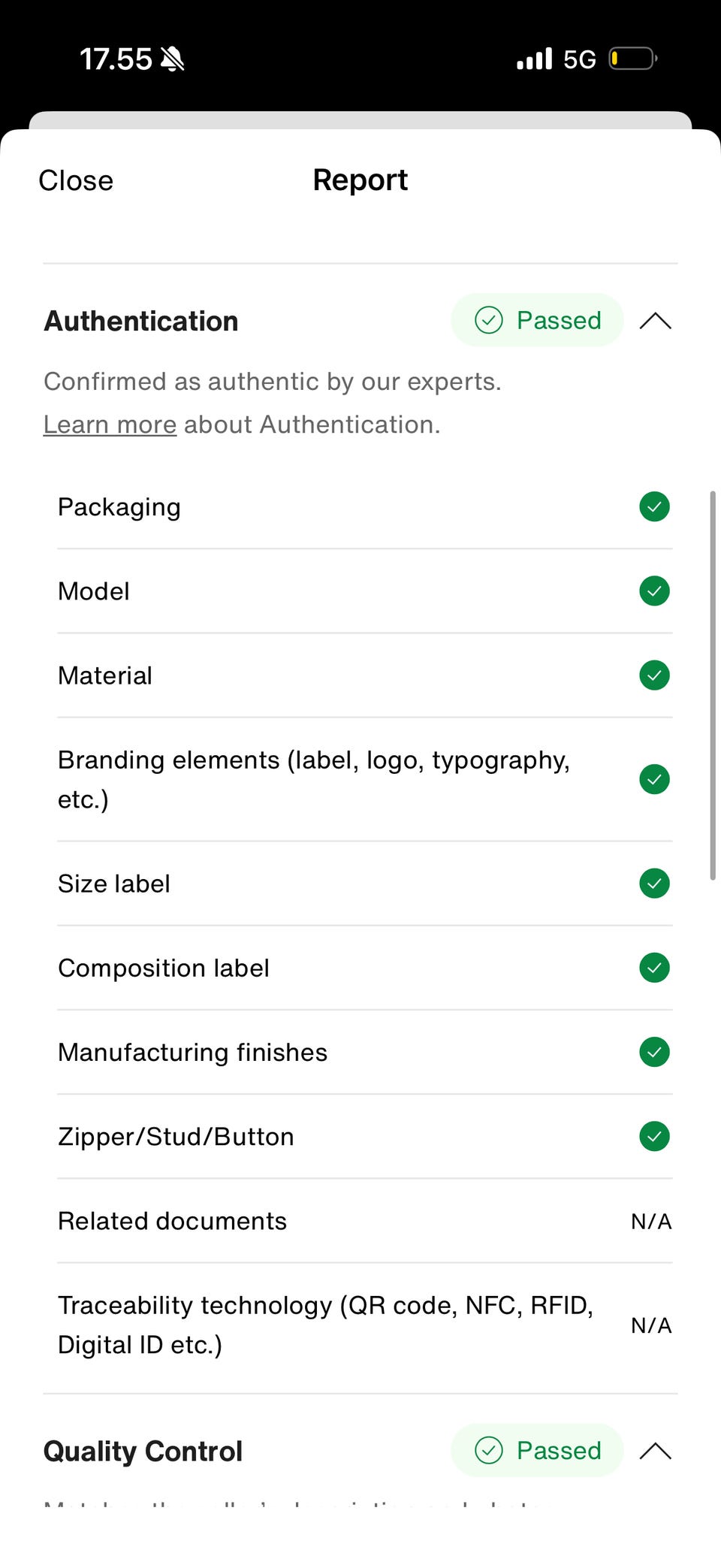The width and height of the screenshot is (721, 1568).
Task: Tap the Quality Control Passed badge
Action: coord(537,1450)
